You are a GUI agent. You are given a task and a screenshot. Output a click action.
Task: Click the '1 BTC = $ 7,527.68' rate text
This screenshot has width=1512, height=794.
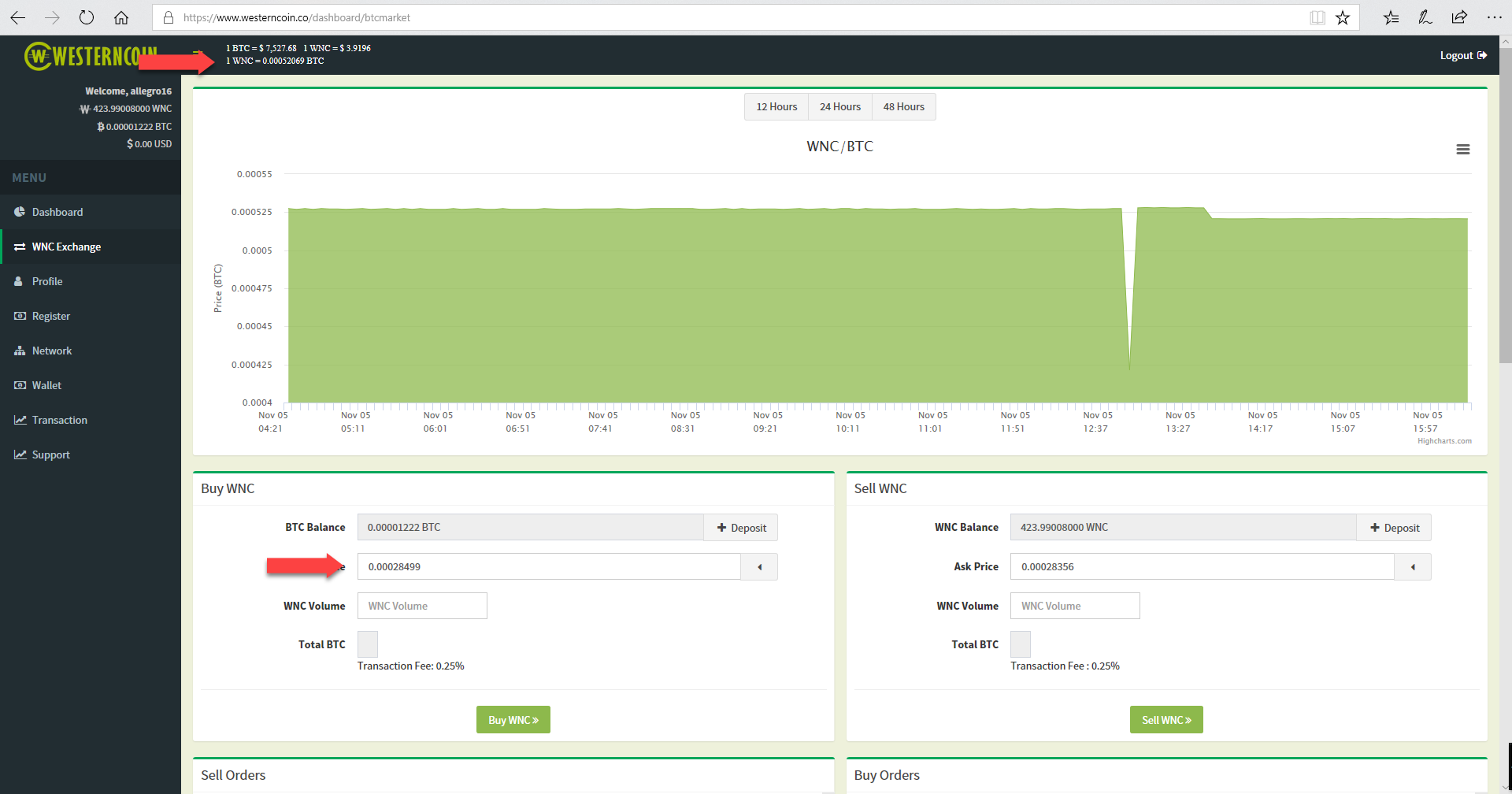(x=261, y=48)
